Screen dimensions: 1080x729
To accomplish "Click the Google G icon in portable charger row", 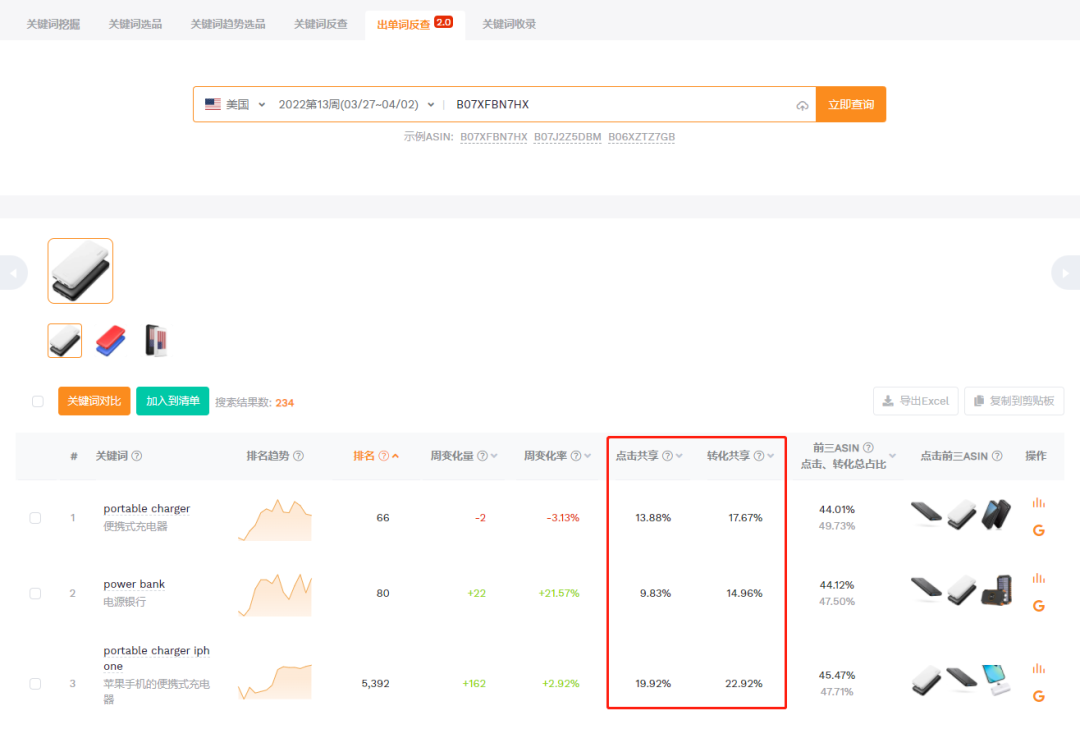I will coord(1039,530).
